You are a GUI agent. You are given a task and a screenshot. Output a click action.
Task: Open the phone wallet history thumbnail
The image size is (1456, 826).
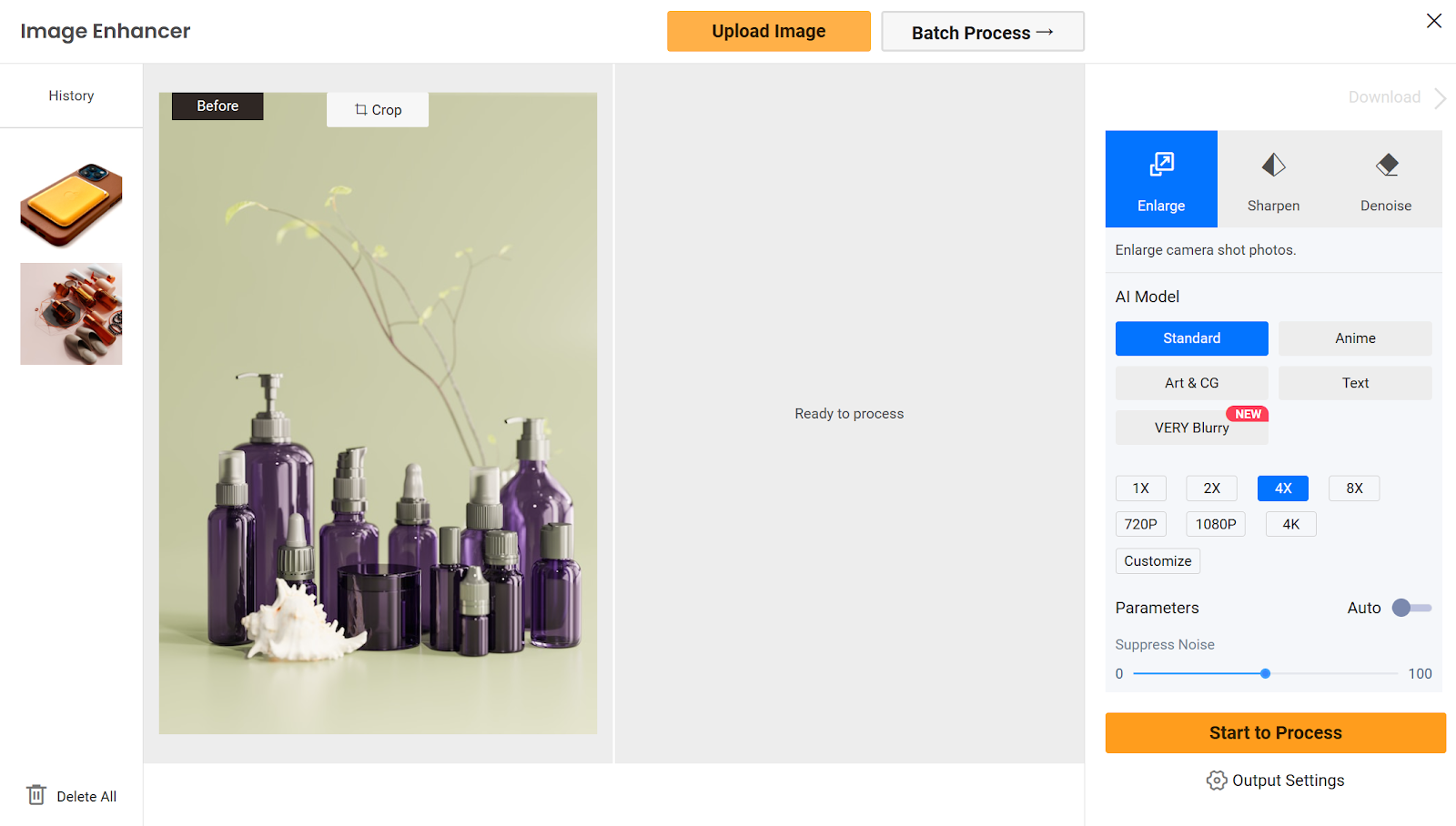[x=71, y=206]
